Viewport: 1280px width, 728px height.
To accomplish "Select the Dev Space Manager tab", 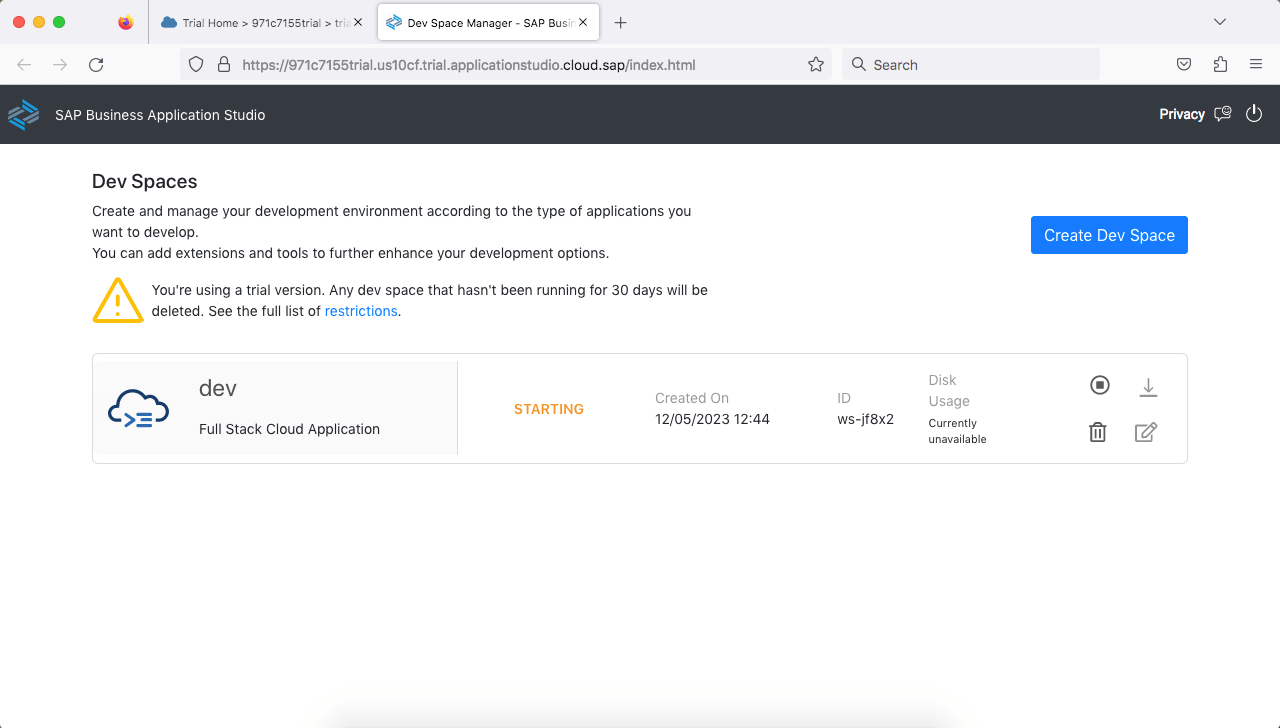I will [488, 22].
